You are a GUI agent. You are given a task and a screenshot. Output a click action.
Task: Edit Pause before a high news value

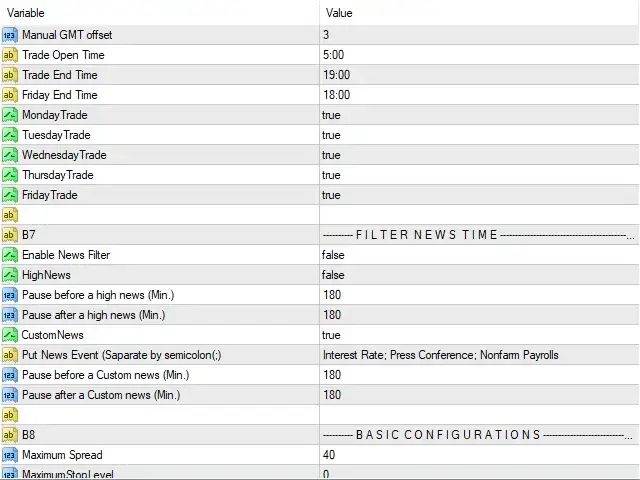(480, 295)
